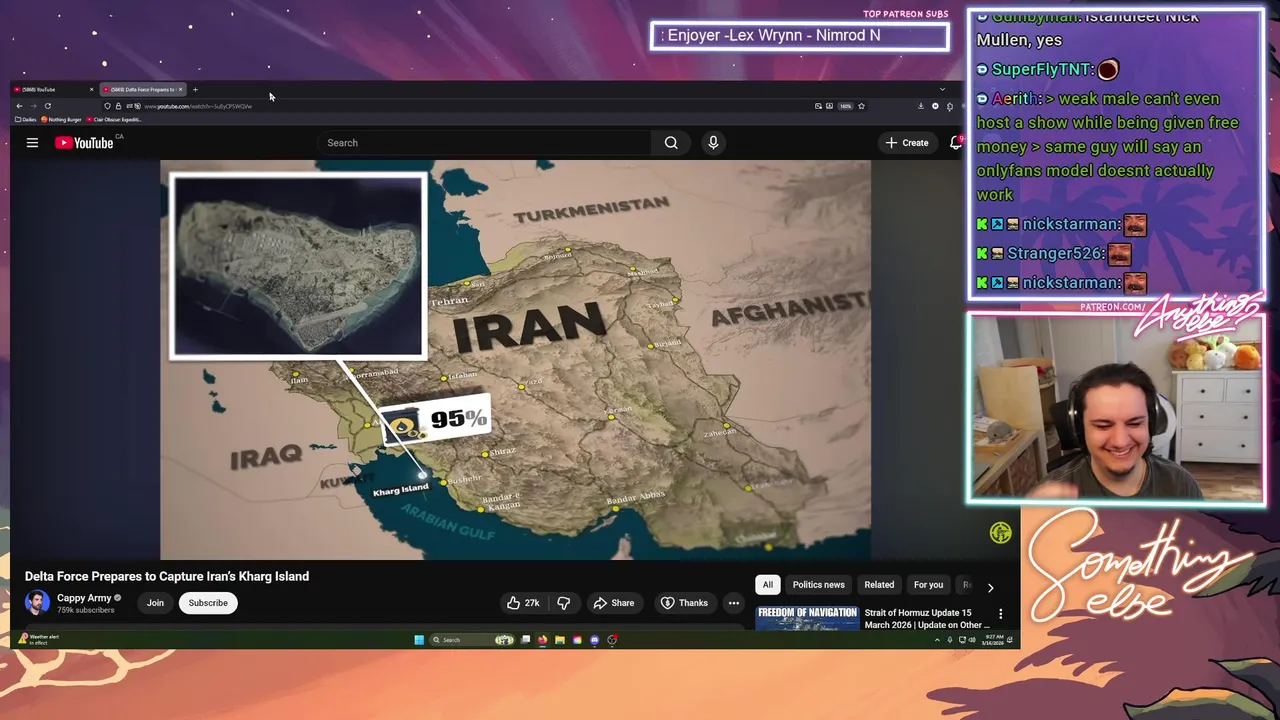Viewport: 1280px width, 720px height.
Task: Select the Delta Force Prepares browser tab
Action: (x=141, y=90)
